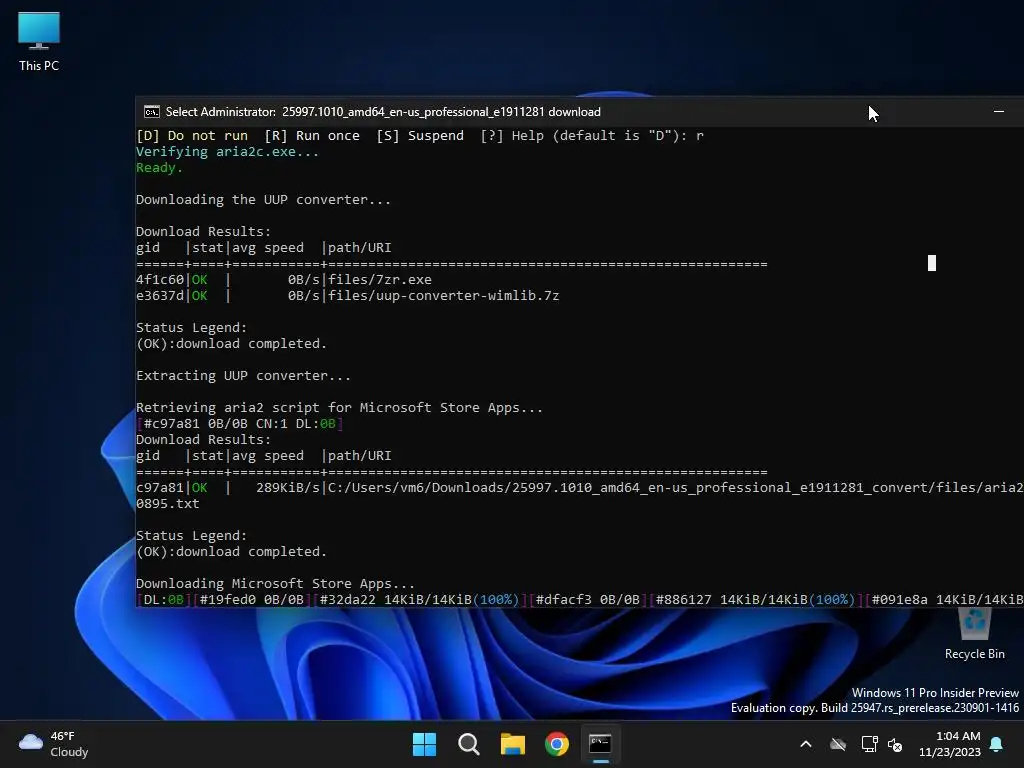Open the Recycle Bin desktop icon
The image size is (1024, 768).
coord(974,633)
